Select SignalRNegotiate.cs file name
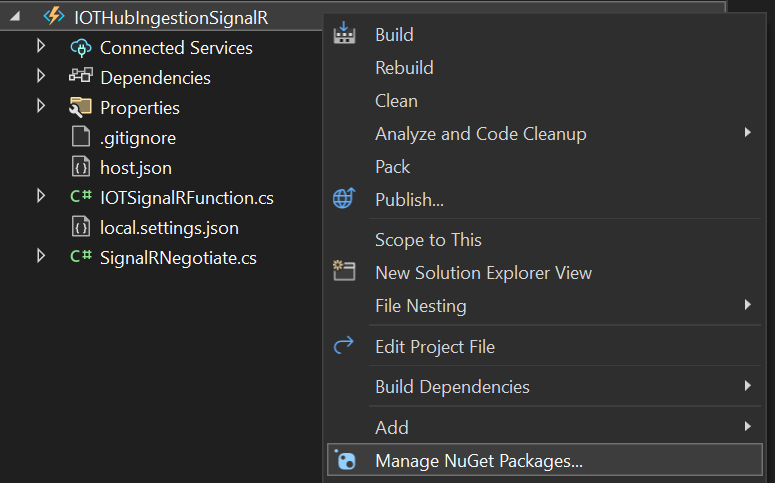The width and height of the screenshot is (775, 483). click(x=178, y=258)
